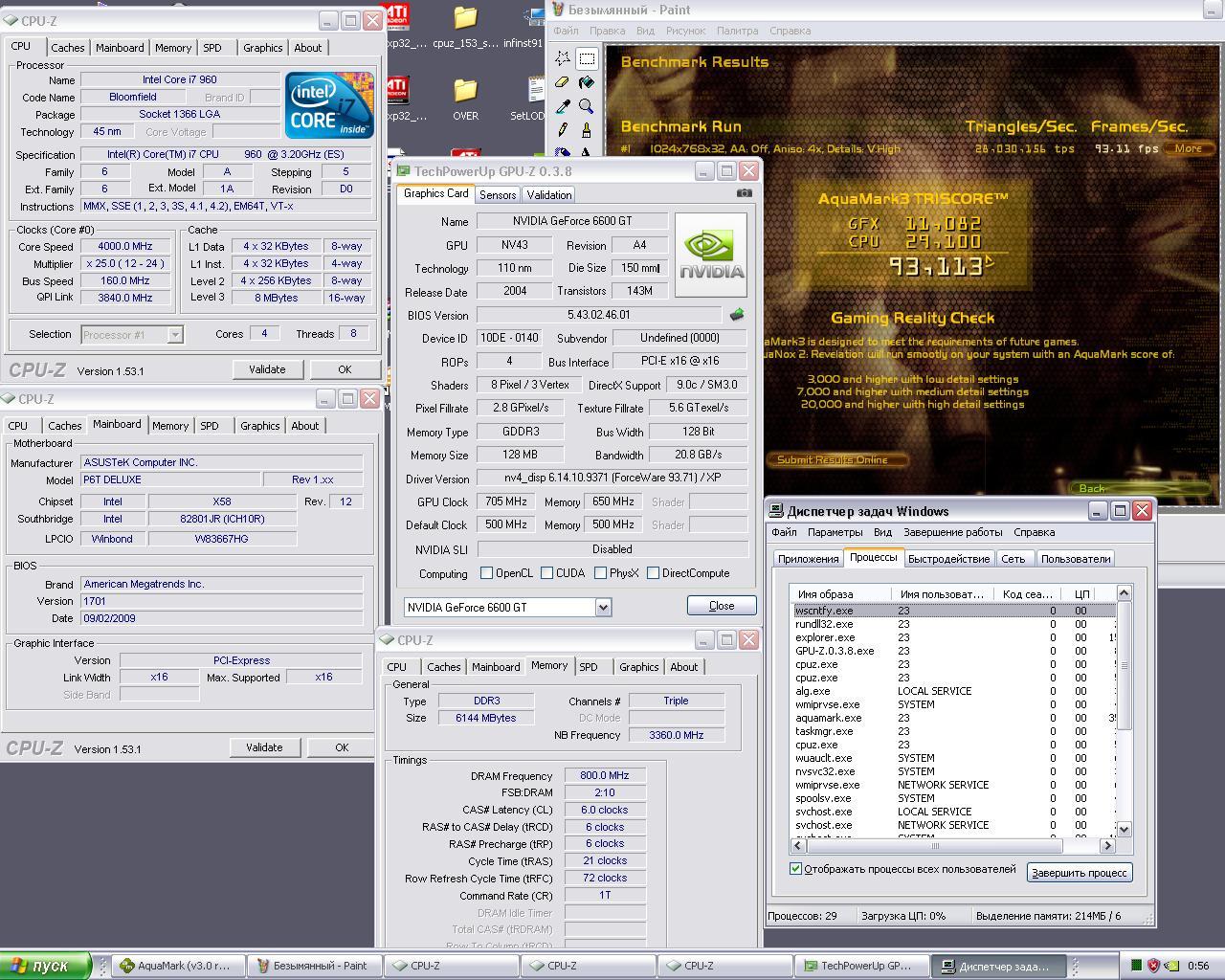Click the Intel Core i7 logo in CPU-Z

pyautogui.click(x=329, y=104)
